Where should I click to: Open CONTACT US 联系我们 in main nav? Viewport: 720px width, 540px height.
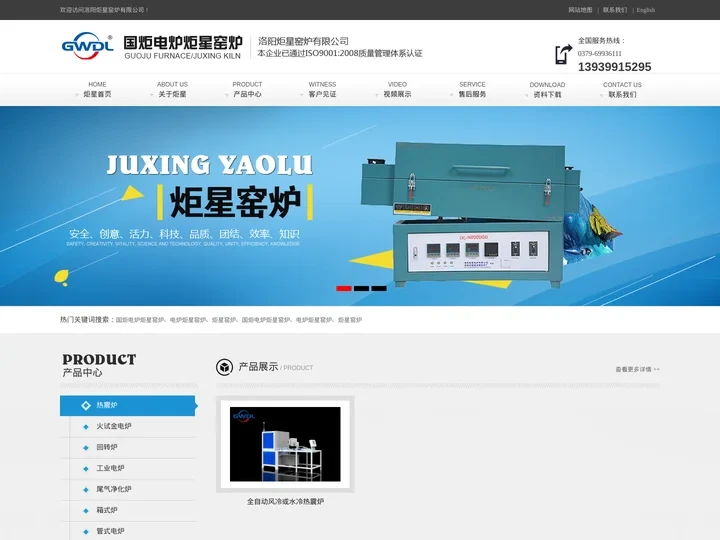click(x=622, y=90)
